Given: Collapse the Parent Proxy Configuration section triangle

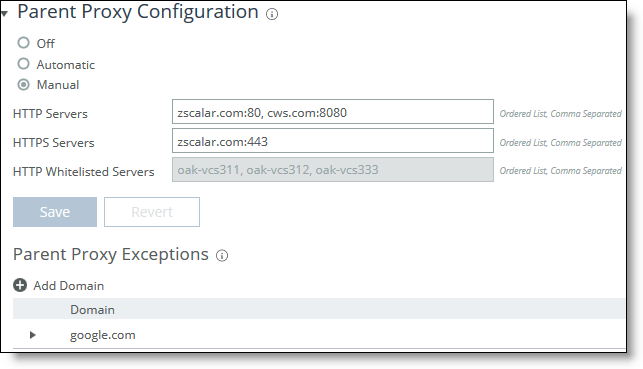Looking at the screenshot, I should point(5,14).
